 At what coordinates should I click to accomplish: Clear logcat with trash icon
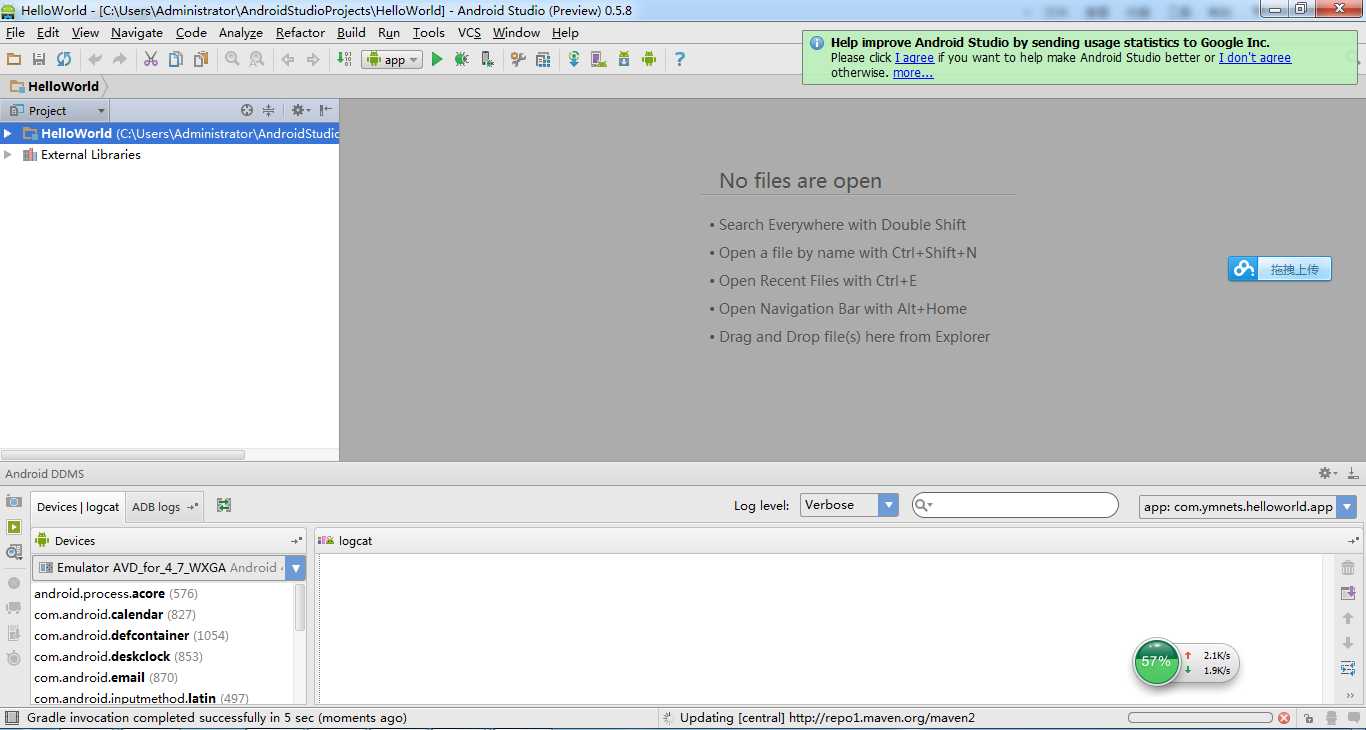(x=1348, y=568)
